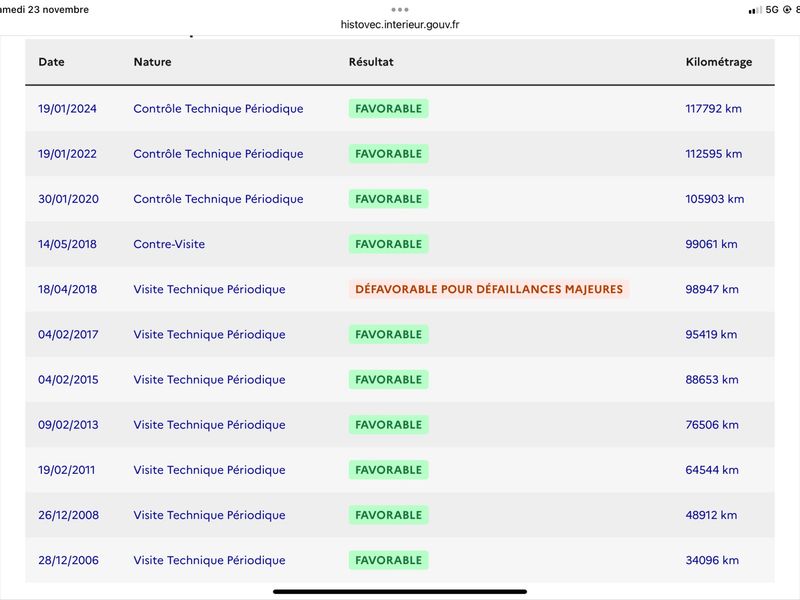Click the Résultat column header

(371, 62)
